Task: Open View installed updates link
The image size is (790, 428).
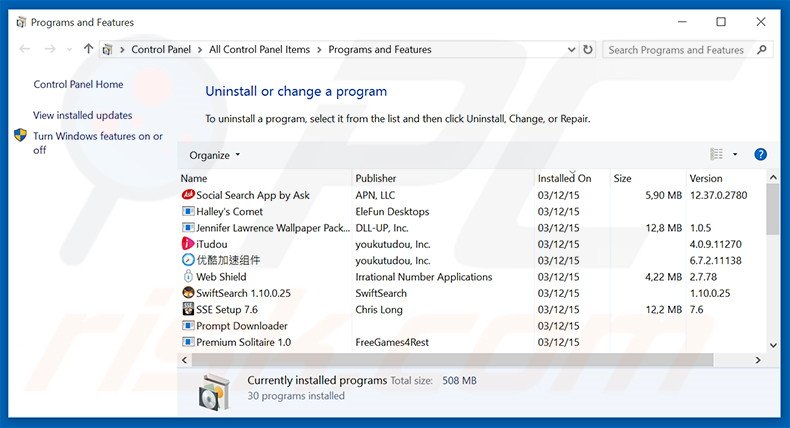Action: coord(83,115)
